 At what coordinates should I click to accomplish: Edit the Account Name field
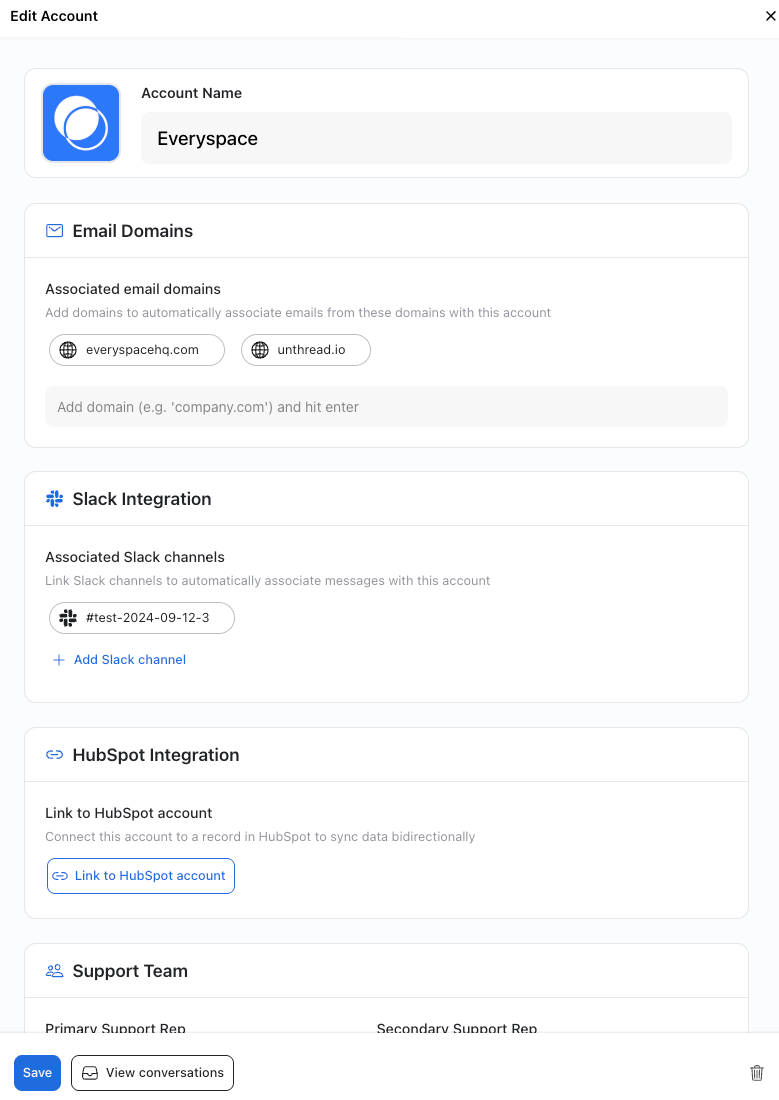(x=436, y=138)
